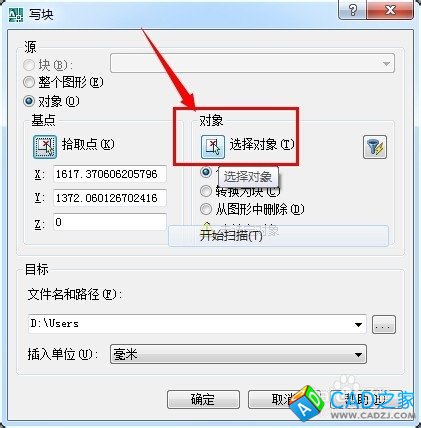Click the Pick Point (拾取点) icon button
The height and width of the screenshot is (428, 421).
(45, 146)
